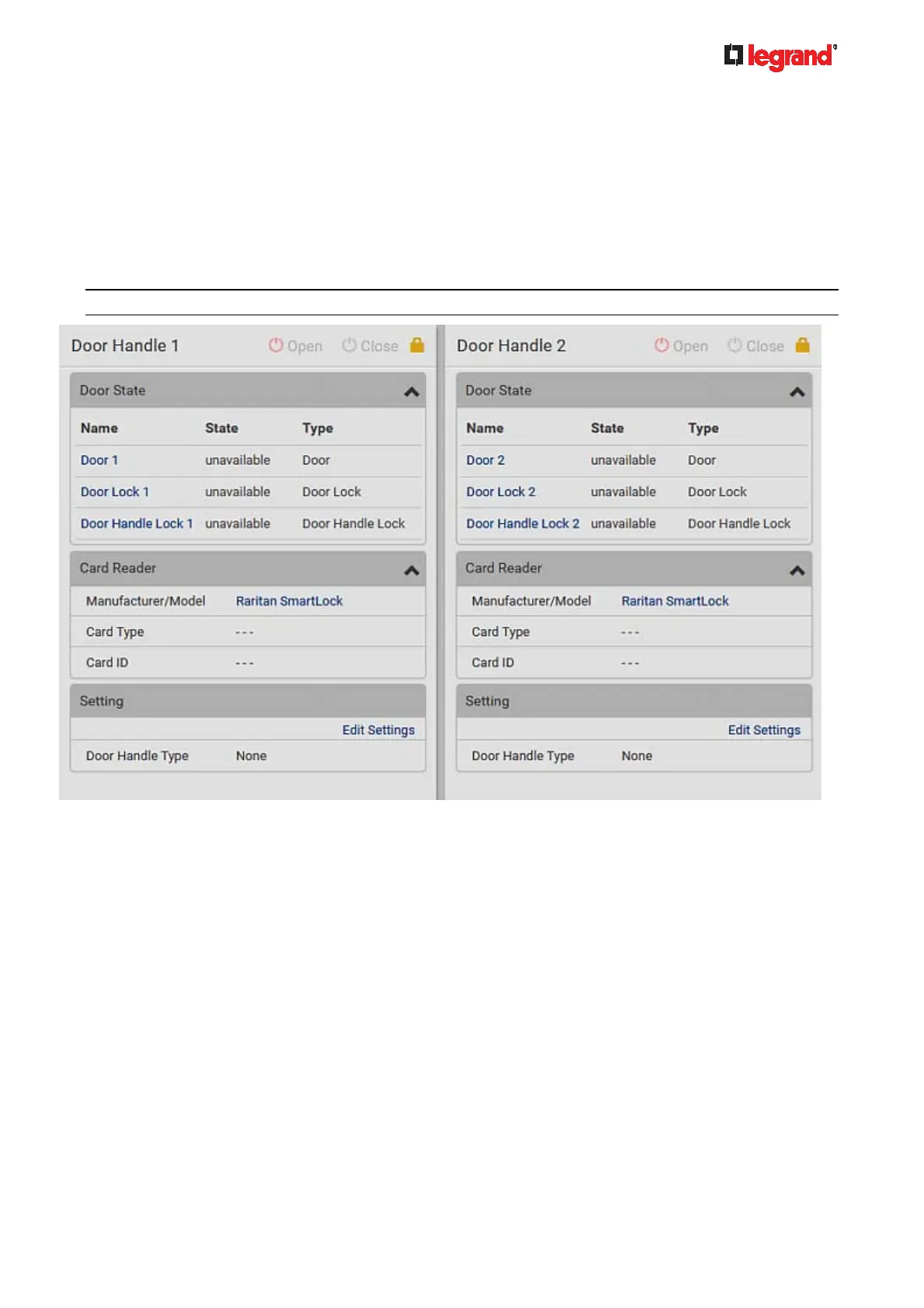Click Door Handle Lock type in Door Handle 2
The height and width of the screenshot is (1308, 924).
[x=739, y=524]
